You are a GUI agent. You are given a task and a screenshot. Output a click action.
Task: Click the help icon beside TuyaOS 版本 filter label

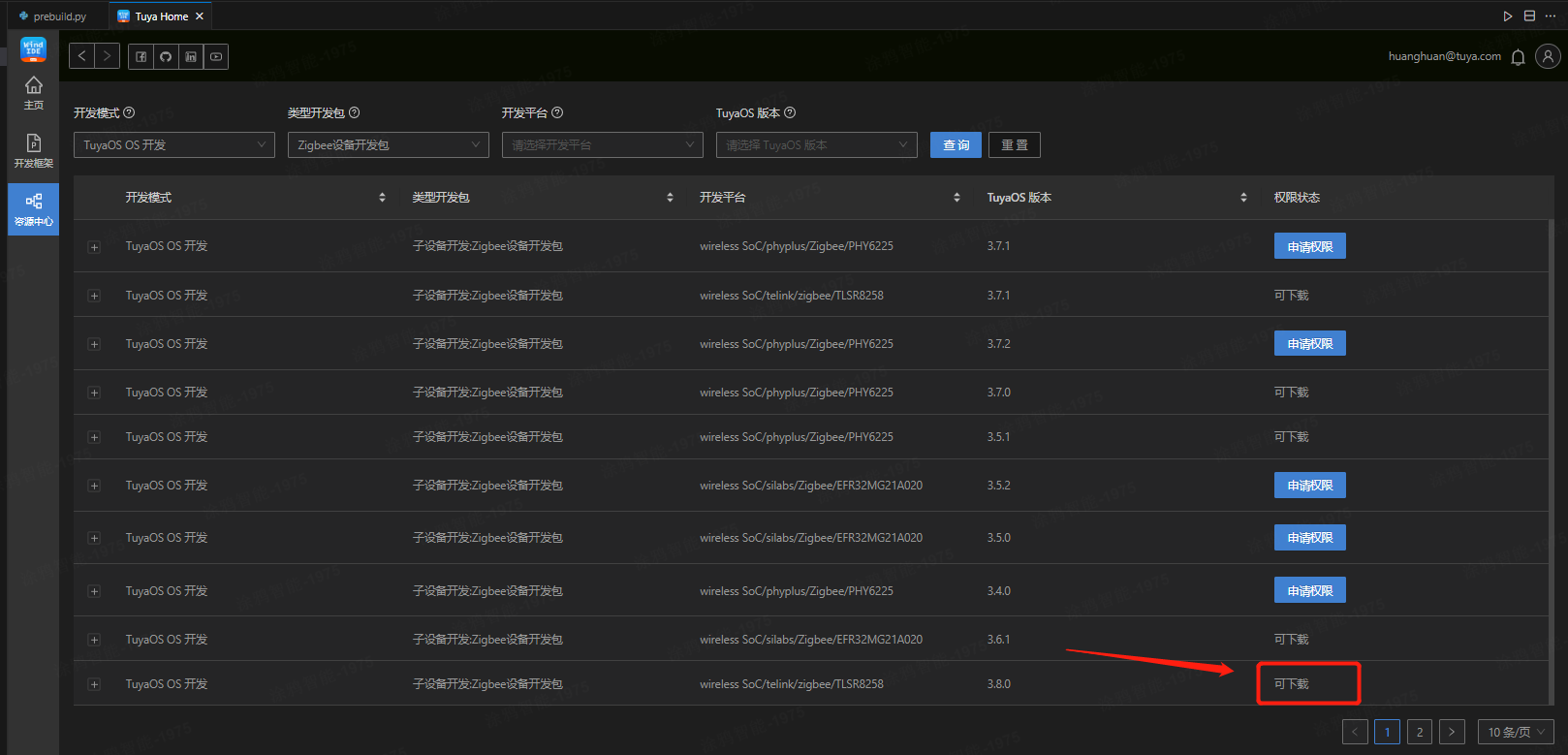[790, 112]
